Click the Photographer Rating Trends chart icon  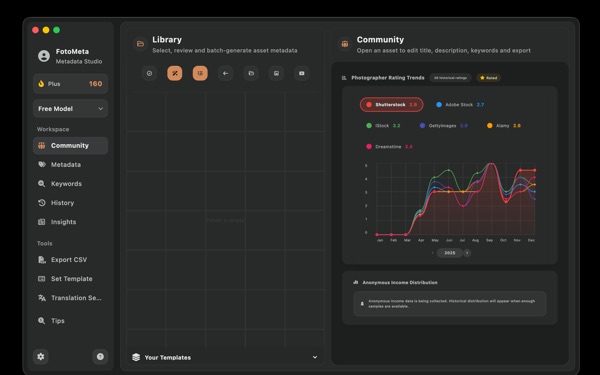point(344,78)
